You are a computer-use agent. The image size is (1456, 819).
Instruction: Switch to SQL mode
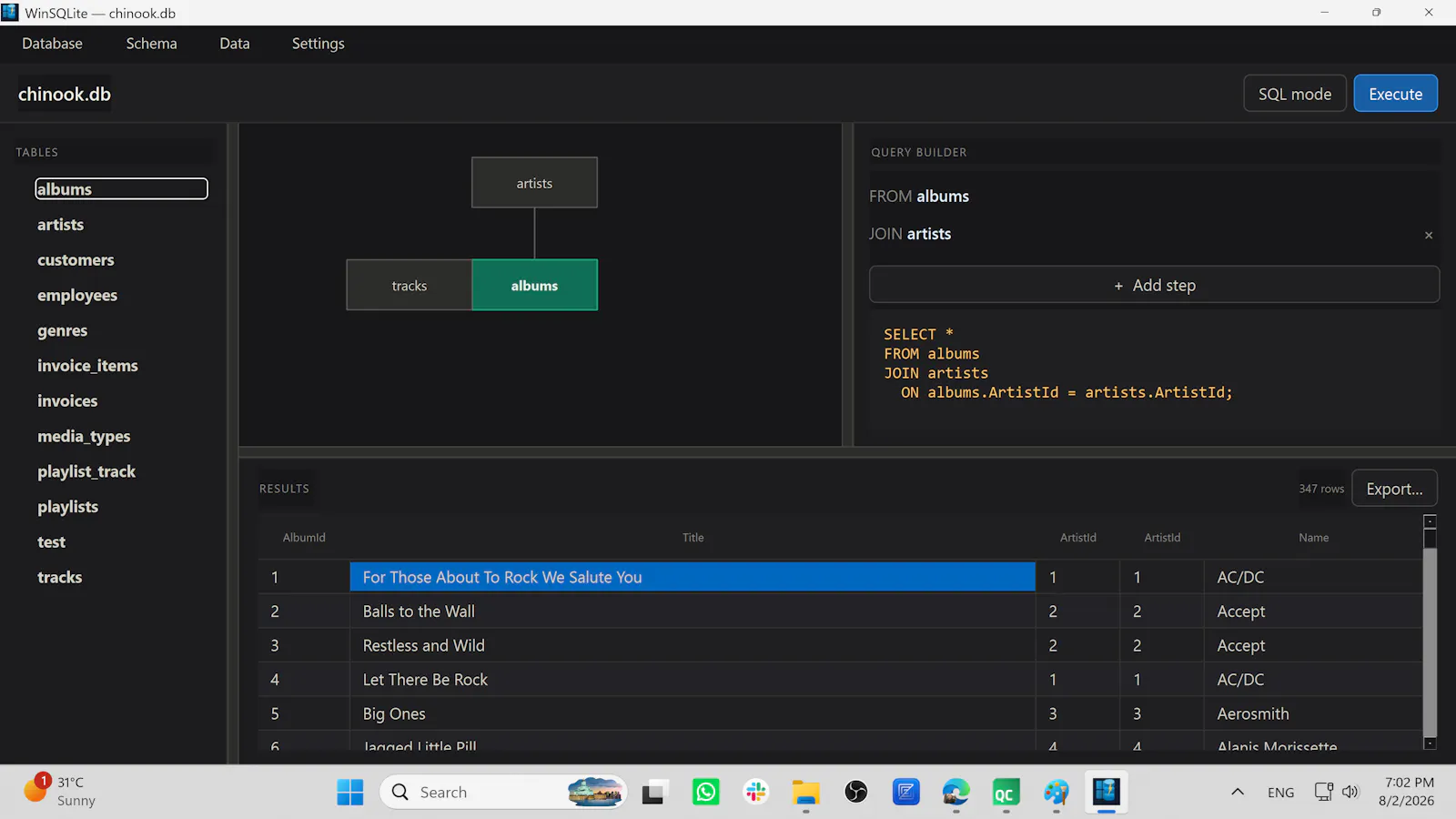(1294, 94)
